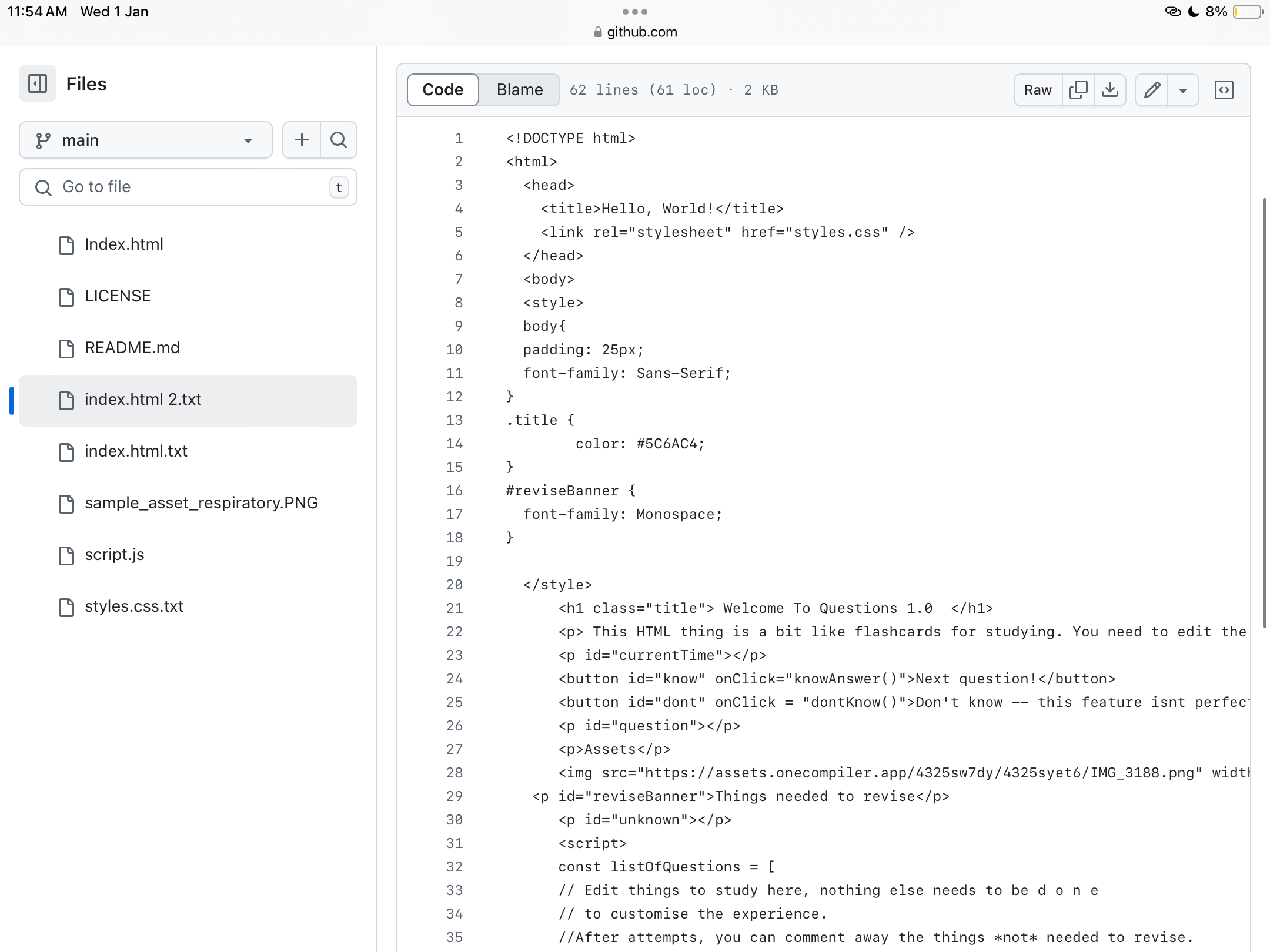Click the sample_asset_respiratory.PNG file icon
Image resolution: width=1270 pixels, height=952 pixels.
(x=66, y=504)
